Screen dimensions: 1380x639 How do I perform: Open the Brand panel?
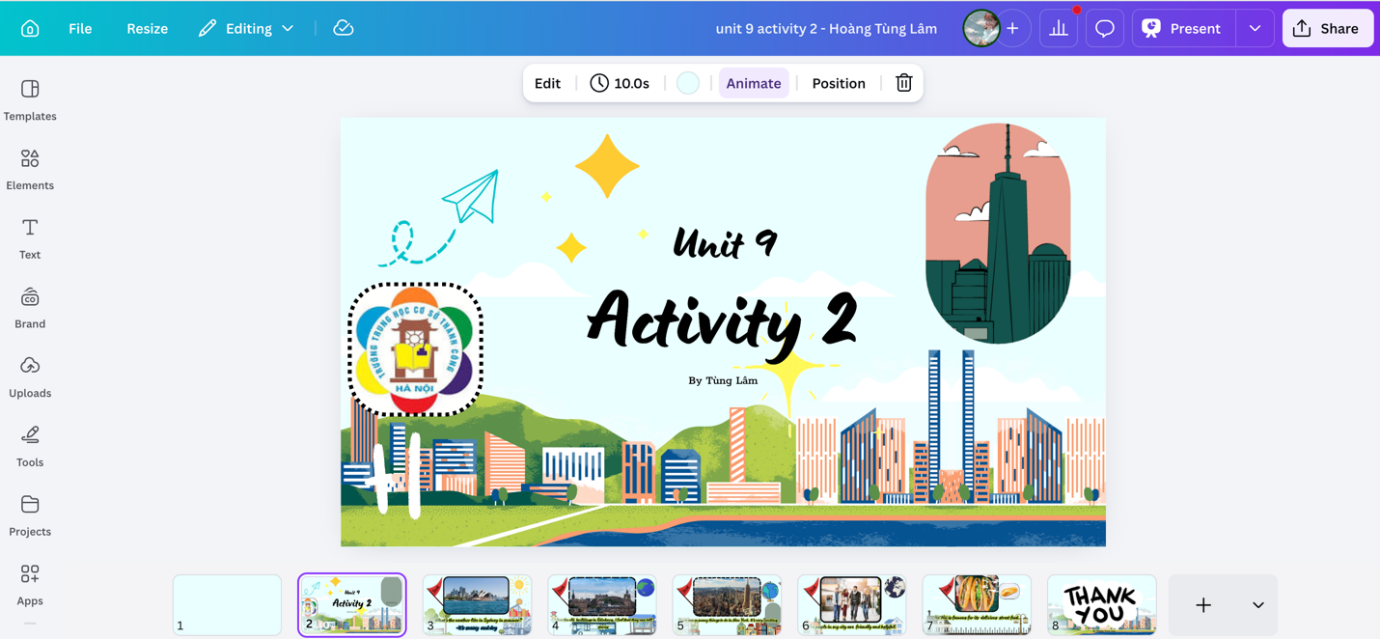(x=30, y=307)
